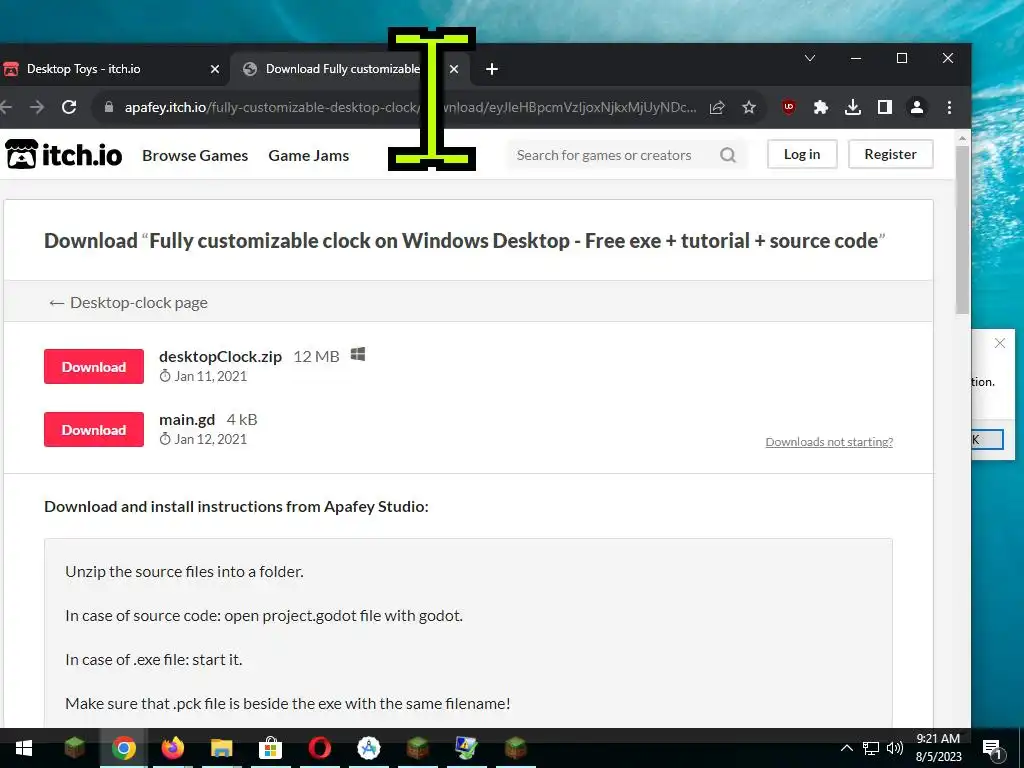Screen dimensions: 1024x768
Task: Open the network tray icon
Action: tap(871, 748)
